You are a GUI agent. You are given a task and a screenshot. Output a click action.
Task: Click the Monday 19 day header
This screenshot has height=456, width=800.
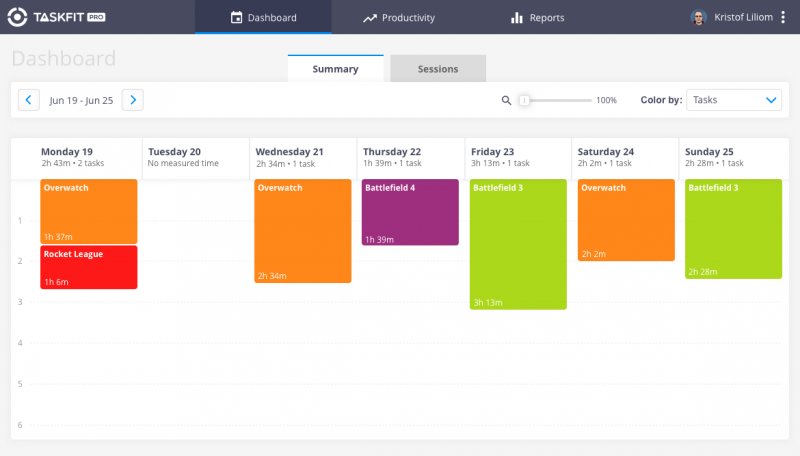(67, 151)
